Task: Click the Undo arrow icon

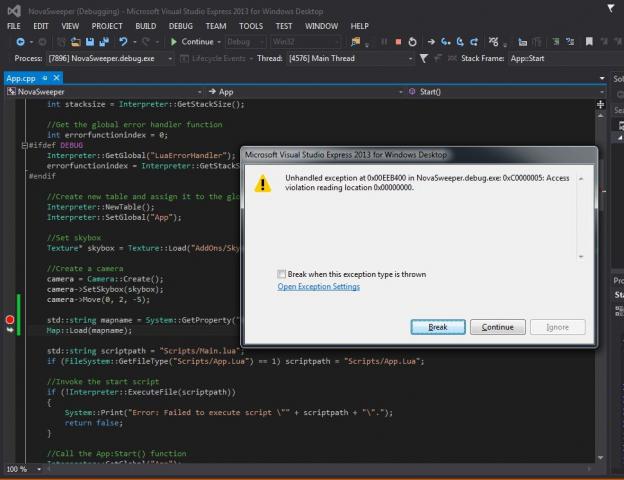Action: click(x=123, y=42)
